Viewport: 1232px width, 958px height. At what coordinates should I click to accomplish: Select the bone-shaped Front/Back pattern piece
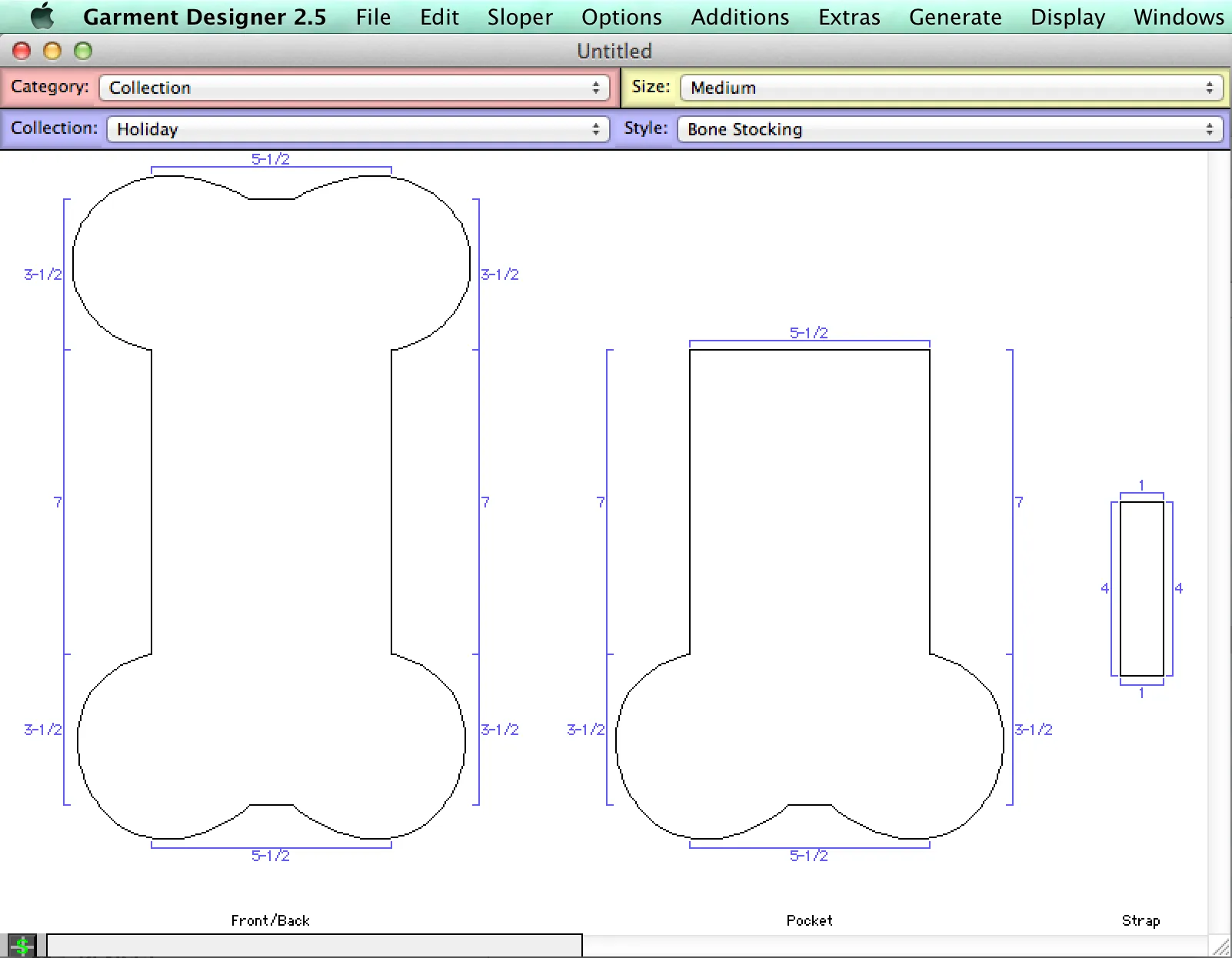(x=271, y=507)
